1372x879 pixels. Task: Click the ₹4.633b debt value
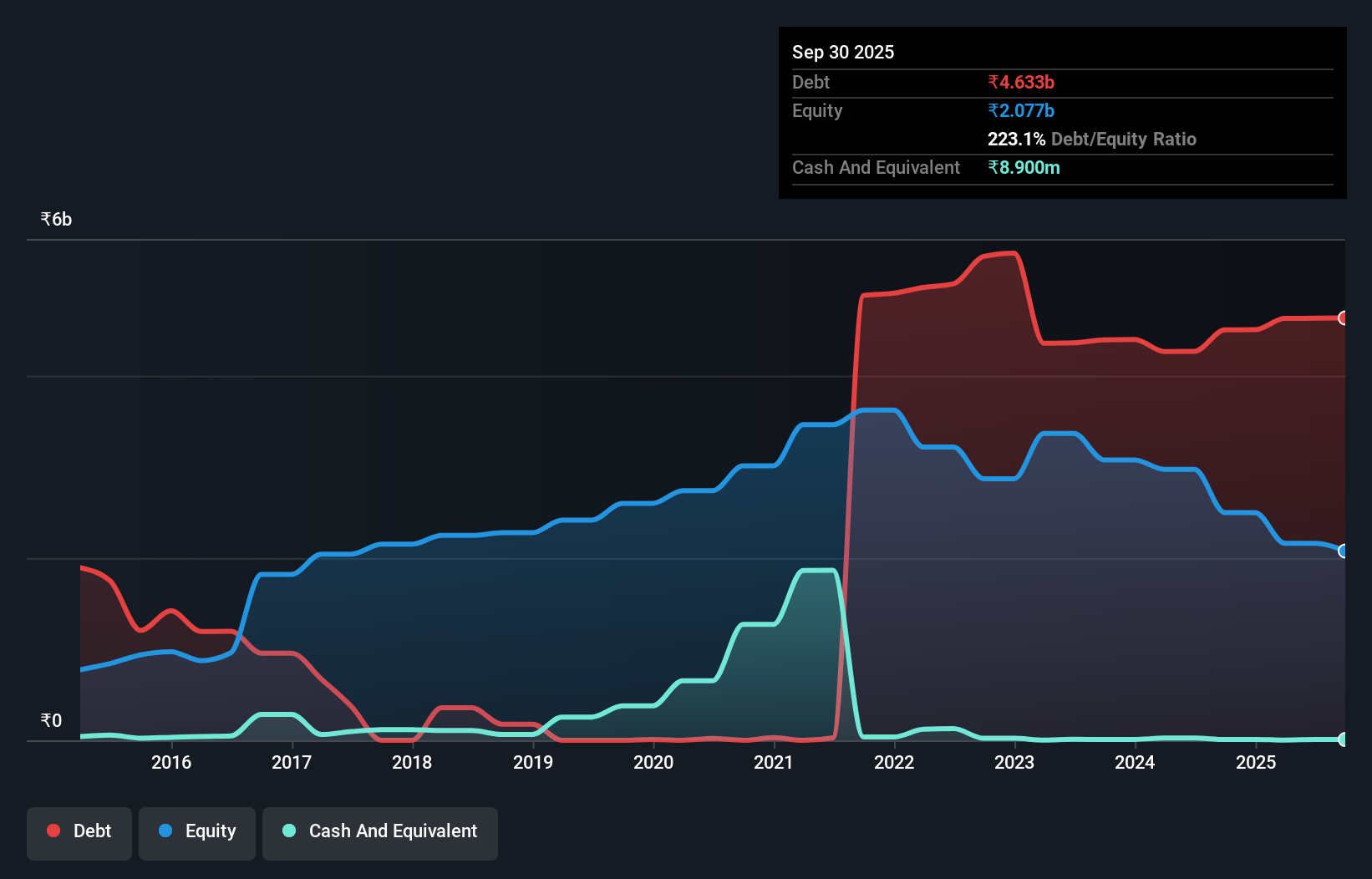(1021, 82)
